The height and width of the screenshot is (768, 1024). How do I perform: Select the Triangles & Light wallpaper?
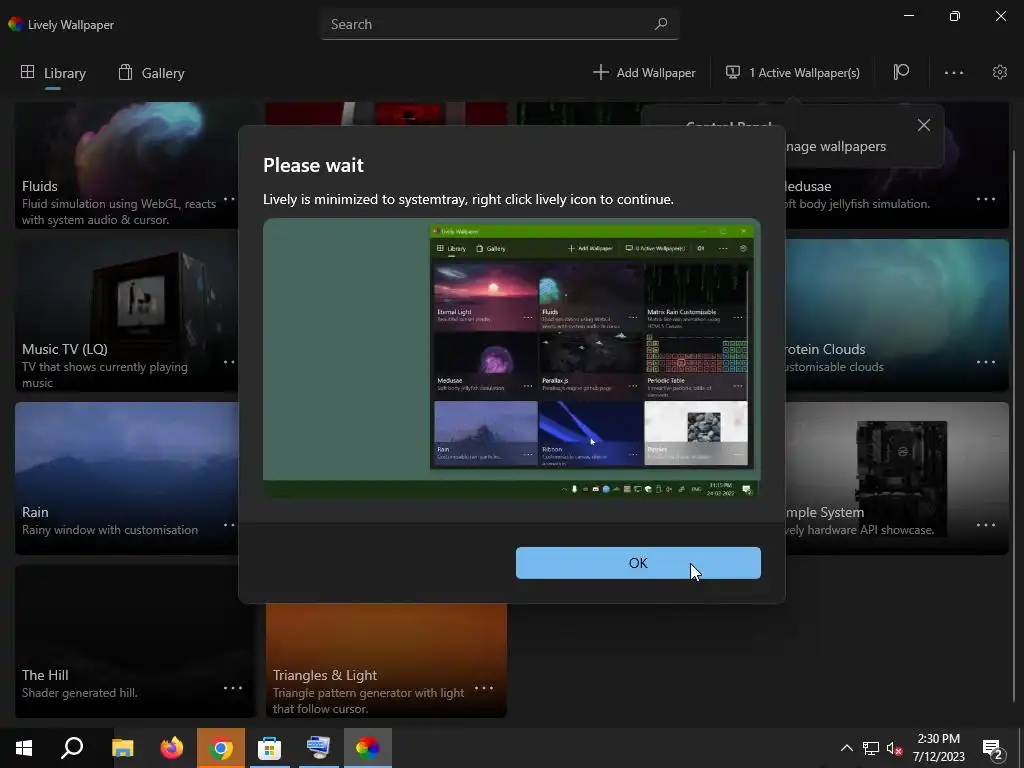click(x=386, y=660)
